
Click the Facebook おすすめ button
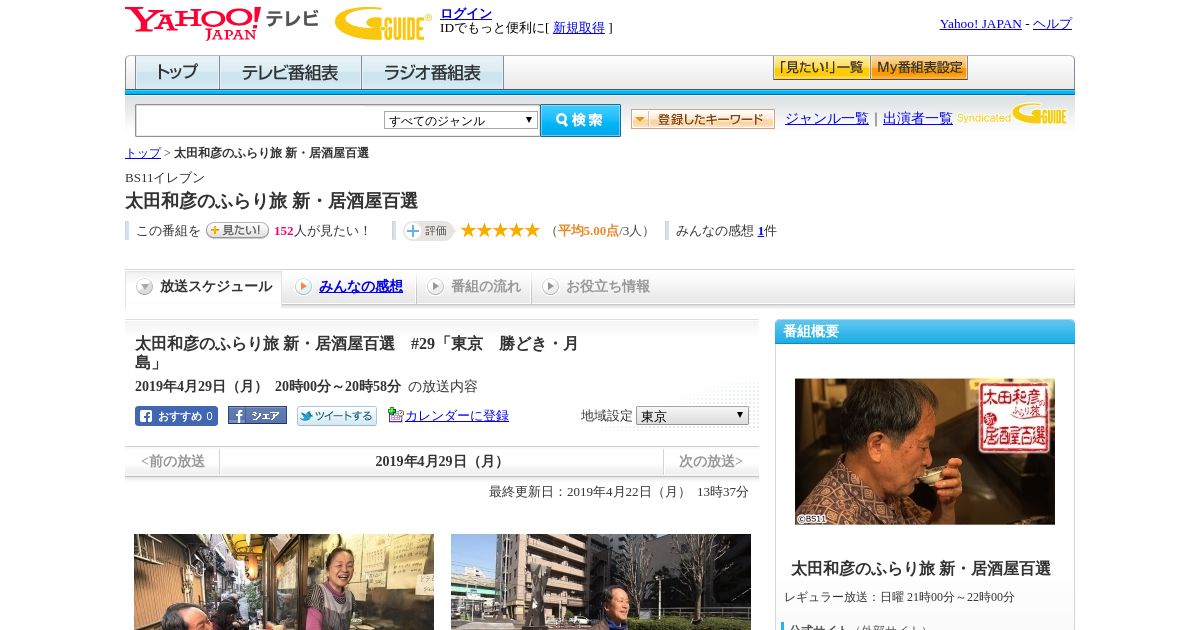tap(176, 416)
